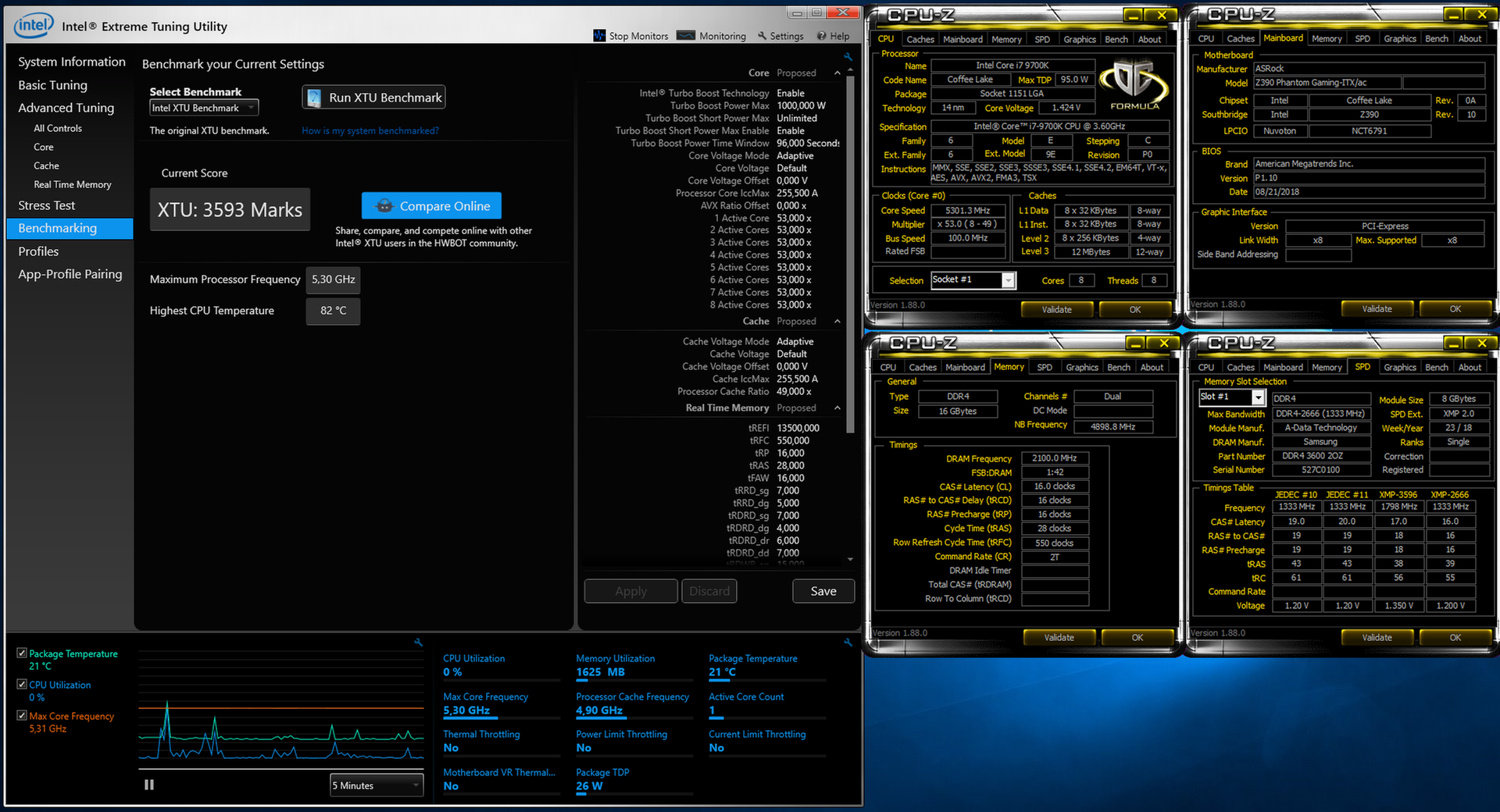Click the XTU: 3593 Marks score
This screenshot has width=1500, height=812.
click(x=230, y=210)
